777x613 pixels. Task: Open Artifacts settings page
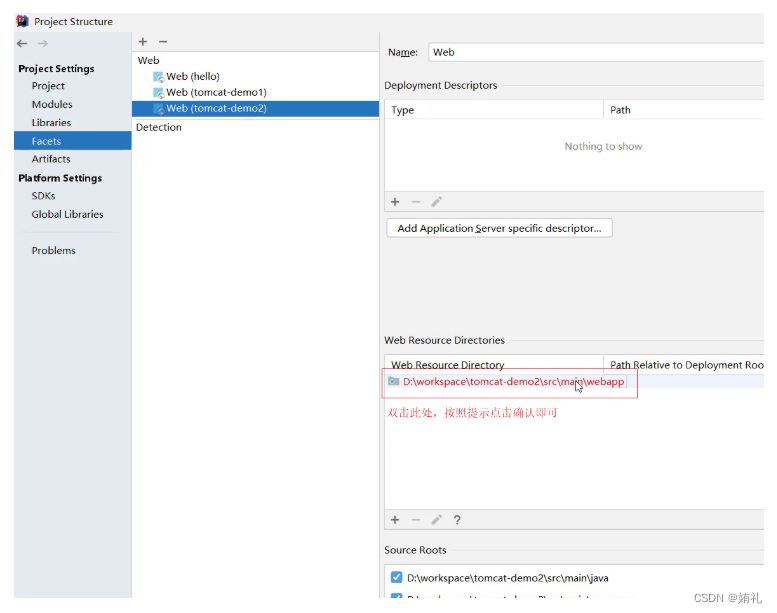click(51, 159)
